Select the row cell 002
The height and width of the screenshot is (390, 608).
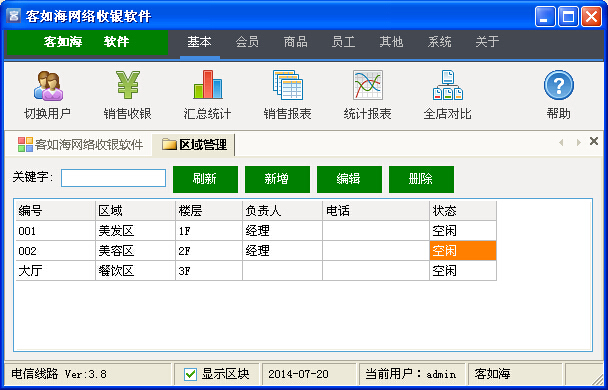pyautogui.click(x=55, y=251)
